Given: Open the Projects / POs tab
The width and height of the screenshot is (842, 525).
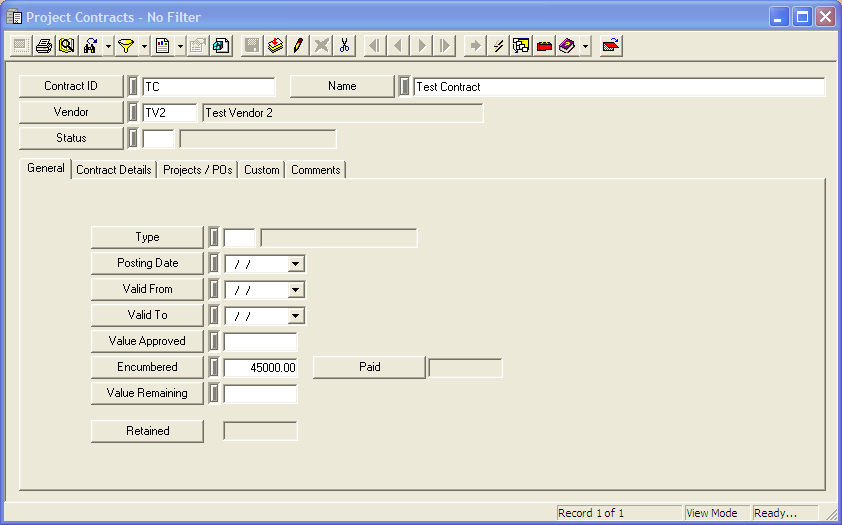Looking at the screenshot, I should click(198, 170).
